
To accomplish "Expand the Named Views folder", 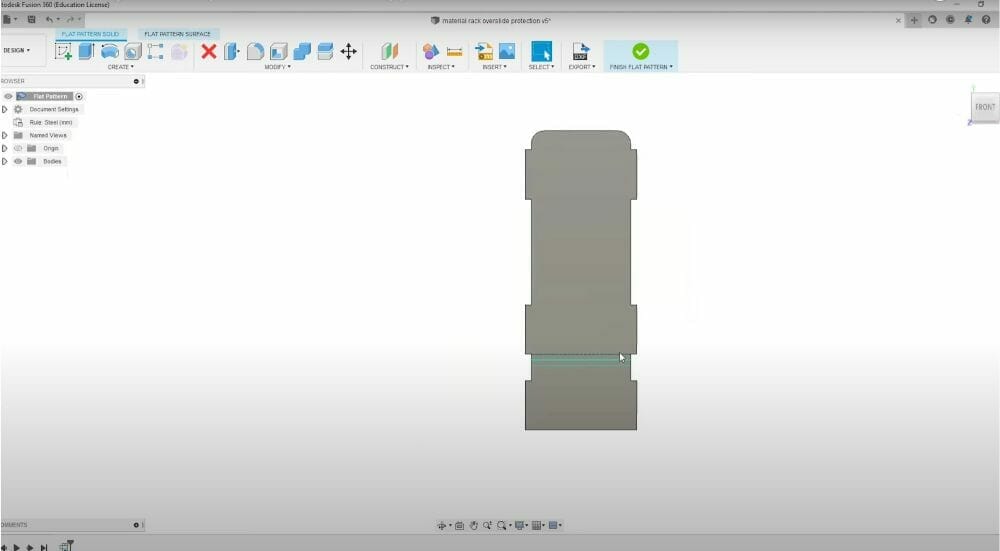I will (5, 135).
